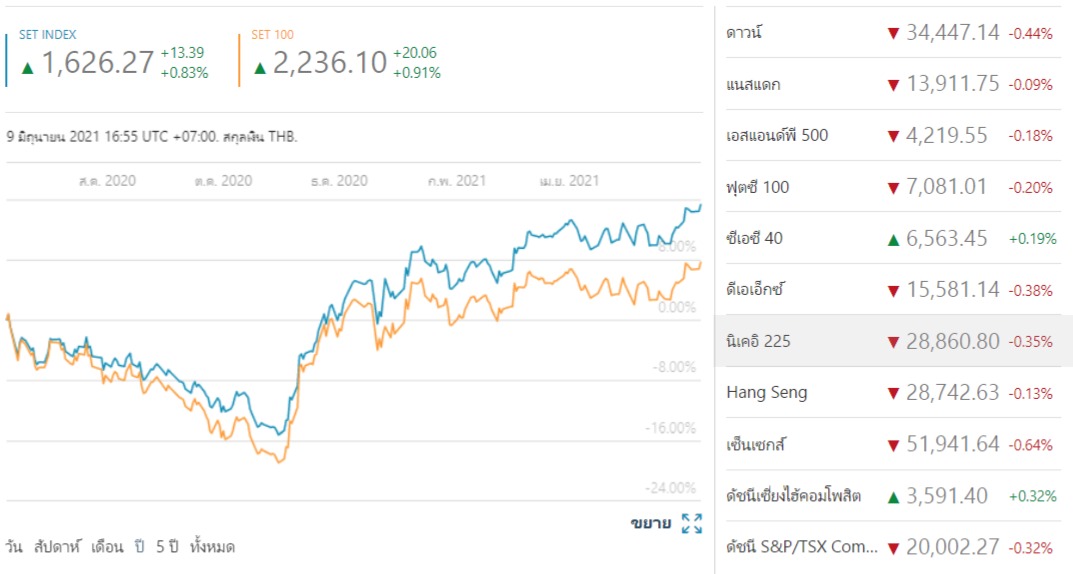Click the green up triangle beside 2,236.10
The height and width of the screenshot is (574, 1073).
pos(260,67)
